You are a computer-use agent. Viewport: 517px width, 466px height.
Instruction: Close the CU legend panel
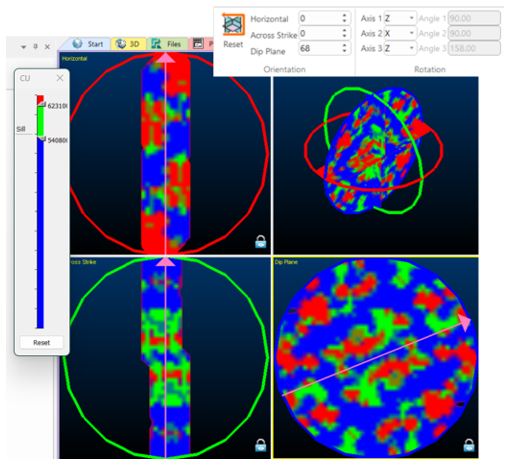point(60,78)
